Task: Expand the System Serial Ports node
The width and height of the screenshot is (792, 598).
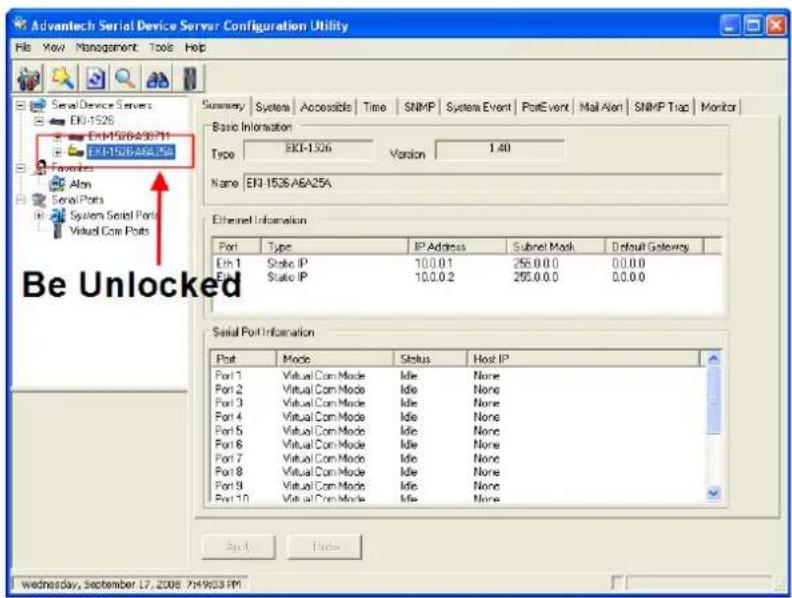Action: click(x=39, y=216)
